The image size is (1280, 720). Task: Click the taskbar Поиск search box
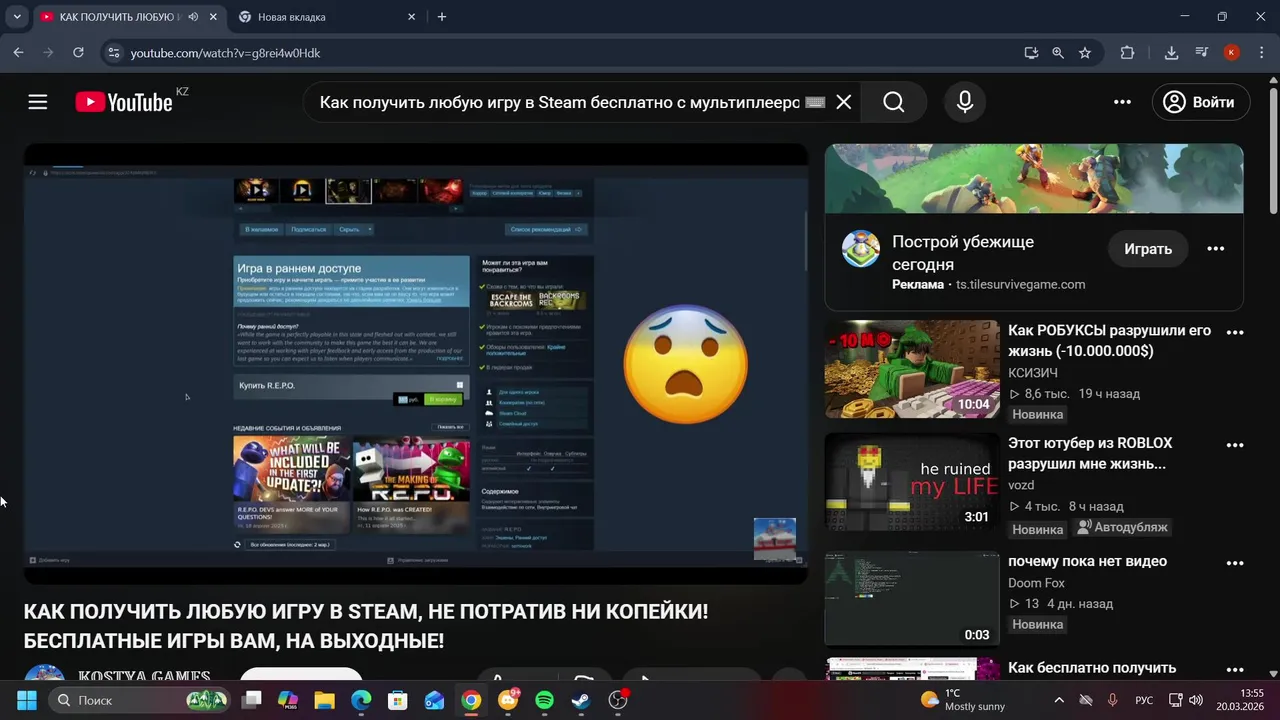tap(140, 700)
